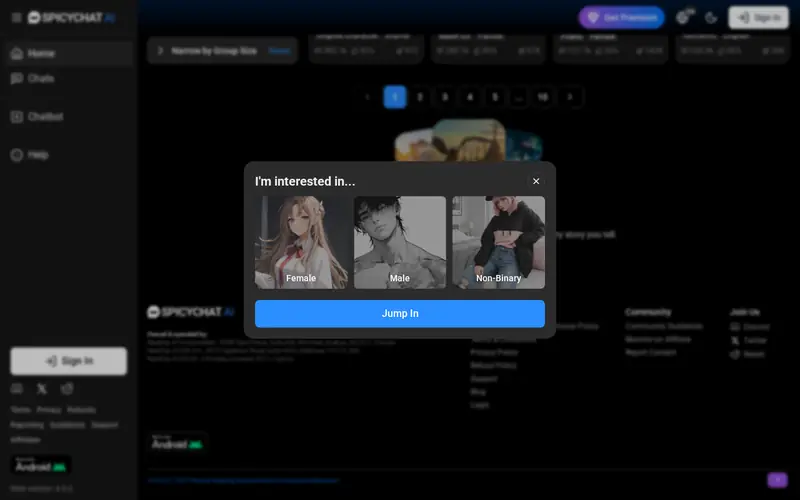
Task: Select the Male interest card
Action: (x=400, y=242)
